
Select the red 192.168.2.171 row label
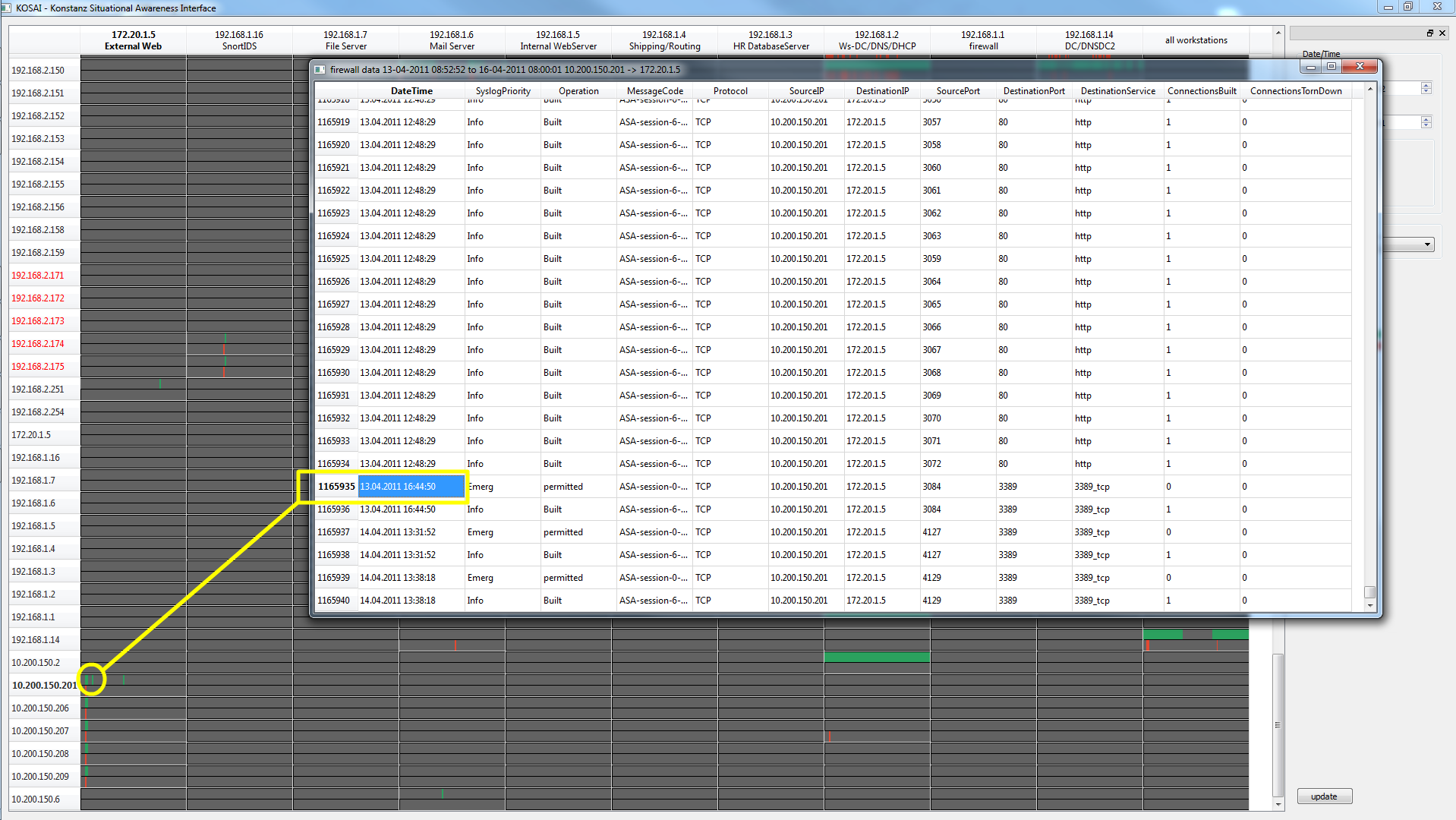38,276
